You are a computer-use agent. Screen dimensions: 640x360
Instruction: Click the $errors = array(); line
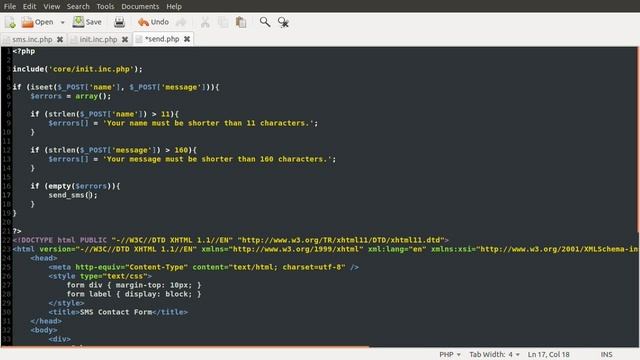tap(71, 96)
